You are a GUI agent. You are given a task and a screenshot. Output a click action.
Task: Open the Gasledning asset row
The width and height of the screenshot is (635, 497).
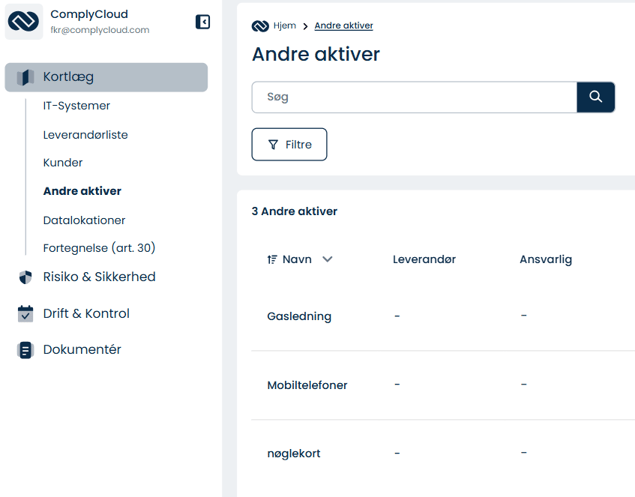coord(299,316)
